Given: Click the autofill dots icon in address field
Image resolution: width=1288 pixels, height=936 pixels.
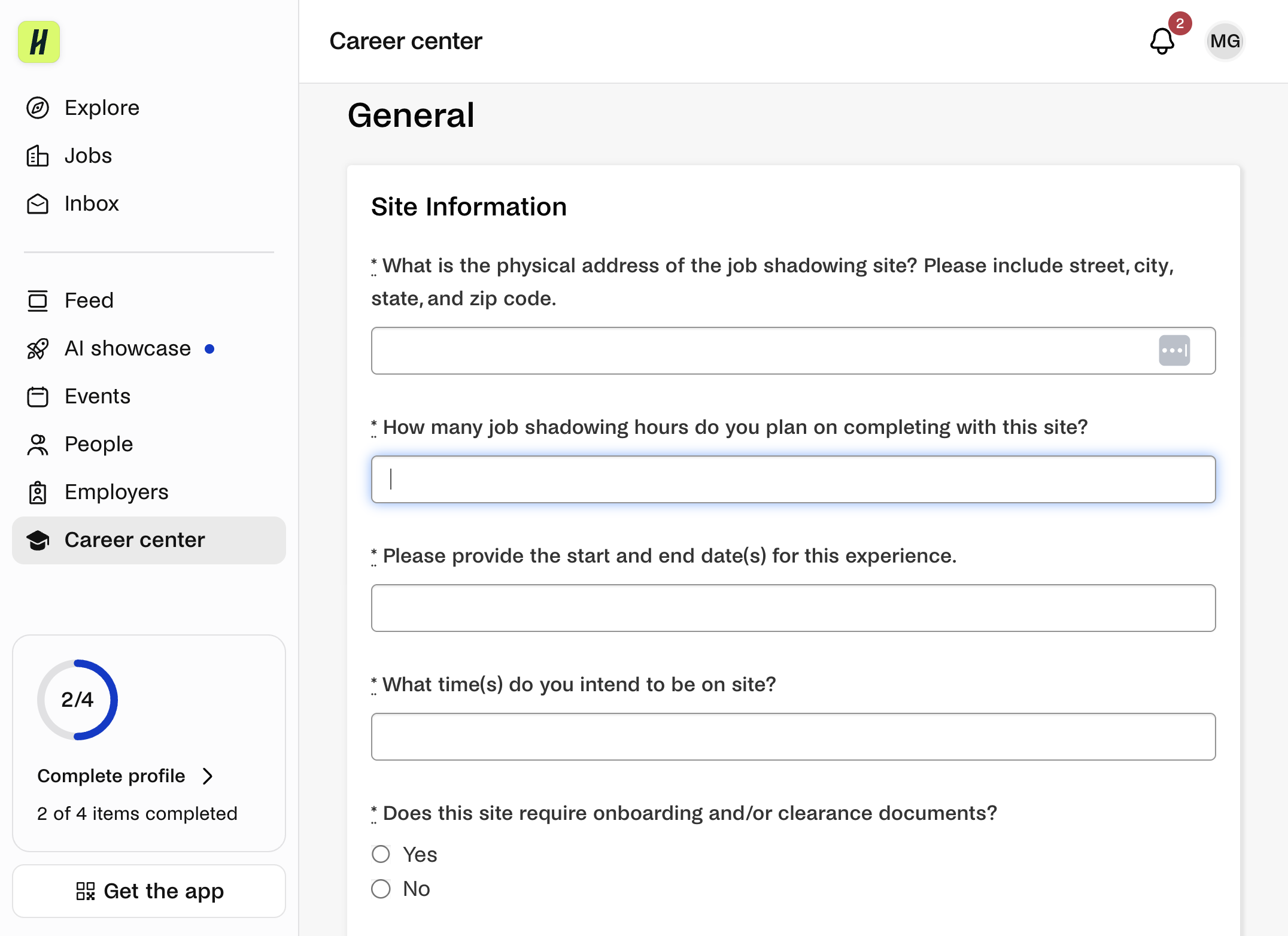Looking at the screenshot, I should (1174, 351).
